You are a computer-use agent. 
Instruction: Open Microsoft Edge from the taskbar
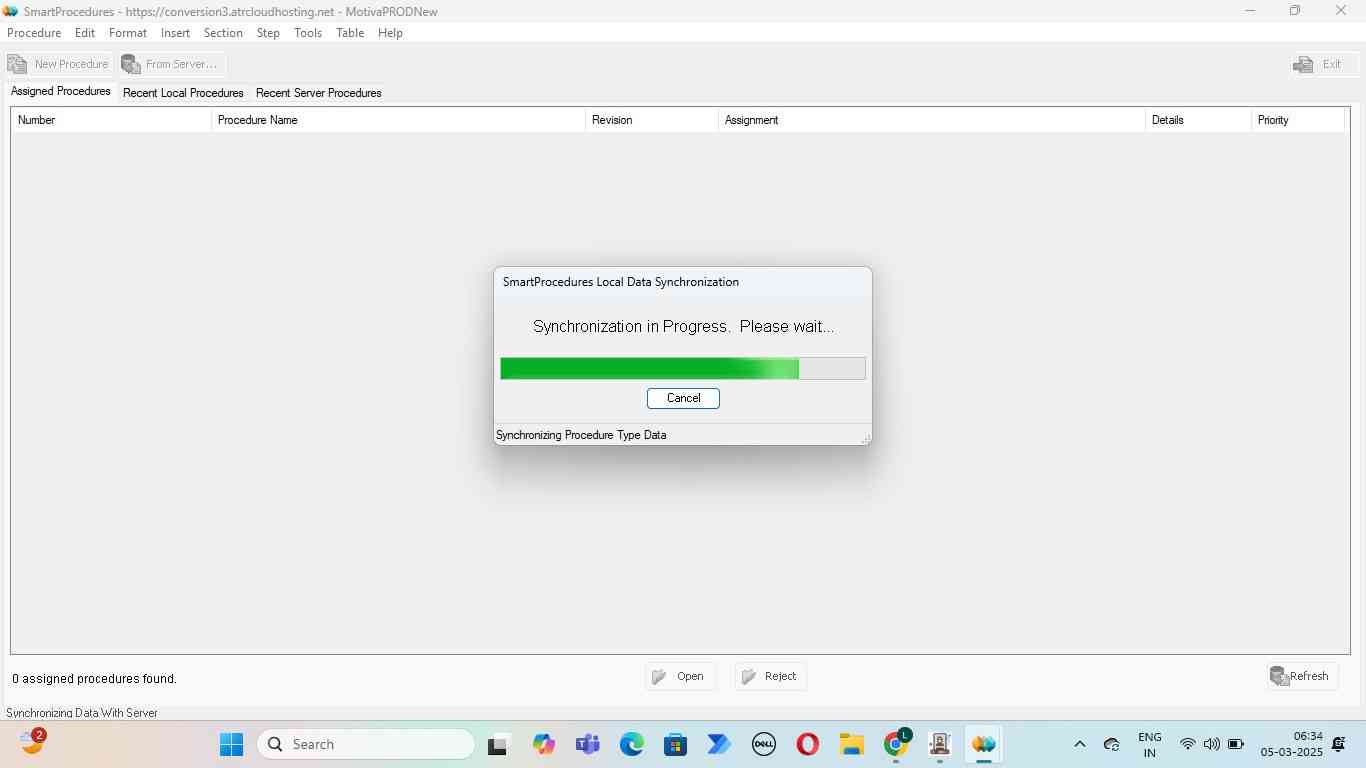[631, 744]
